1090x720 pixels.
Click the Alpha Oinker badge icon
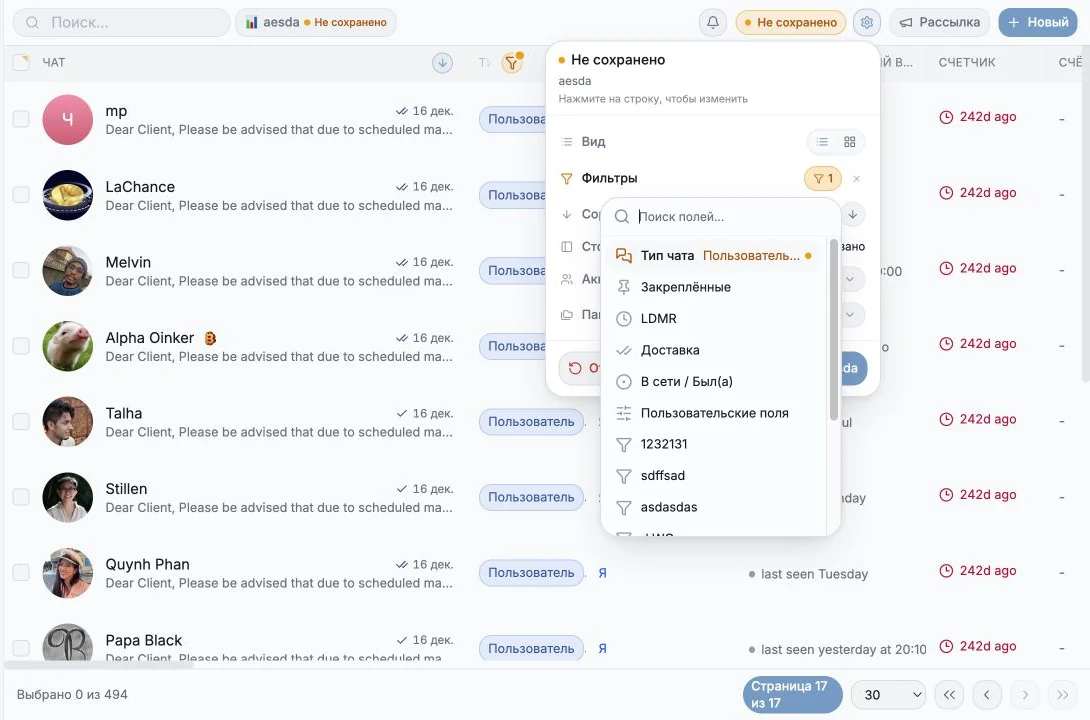pos(210,338)
